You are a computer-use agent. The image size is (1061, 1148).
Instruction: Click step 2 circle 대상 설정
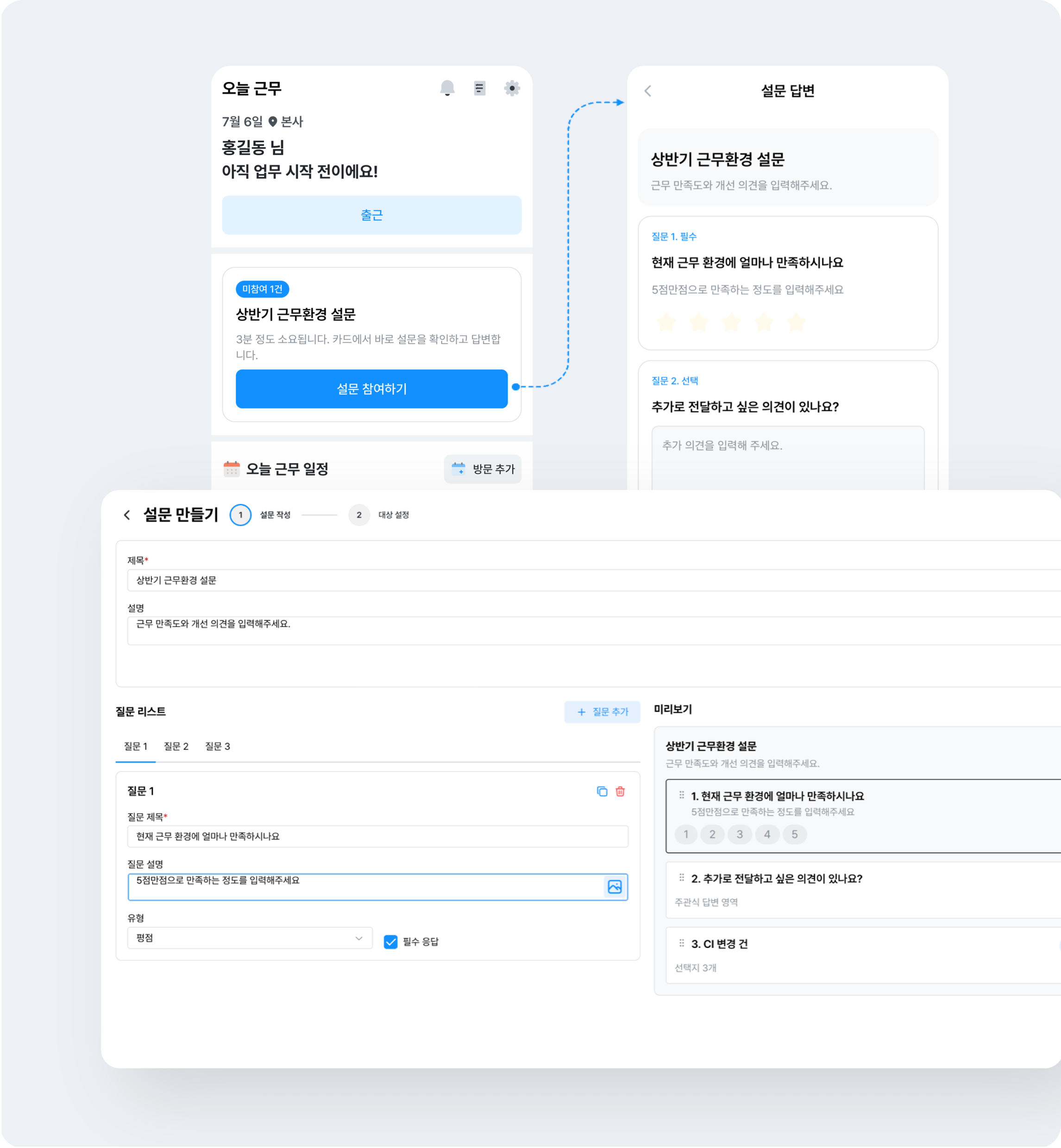coord(359,515)
